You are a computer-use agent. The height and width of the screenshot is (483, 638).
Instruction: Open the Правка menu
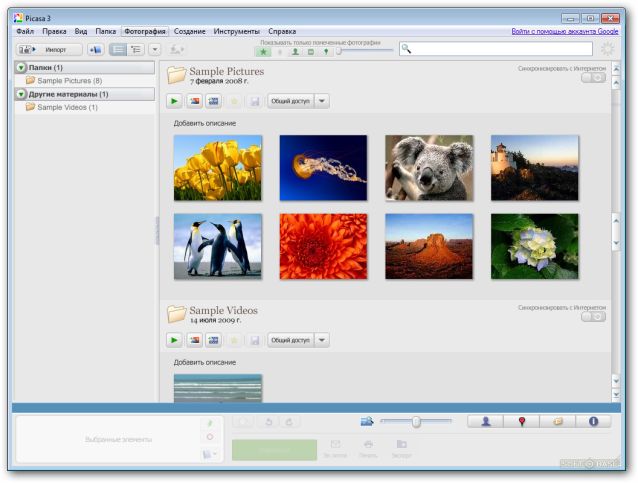pos(54,31)
